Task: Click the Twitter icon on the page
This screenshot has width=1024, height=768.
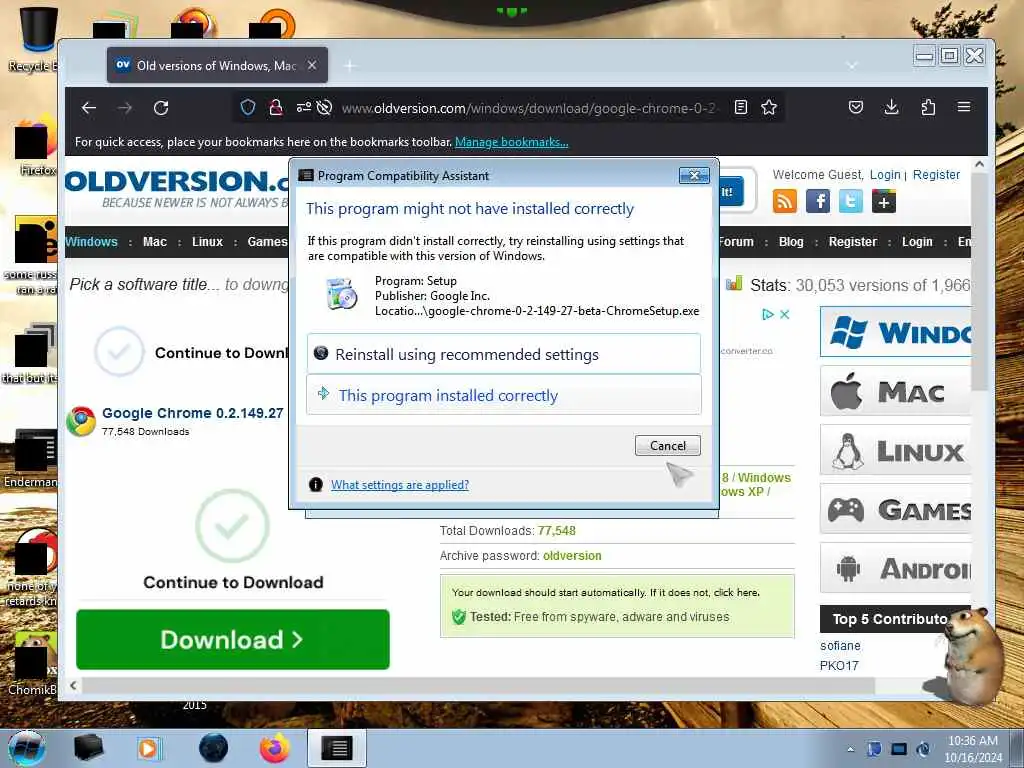Action: pyautogui.click(x=850, y=201)
